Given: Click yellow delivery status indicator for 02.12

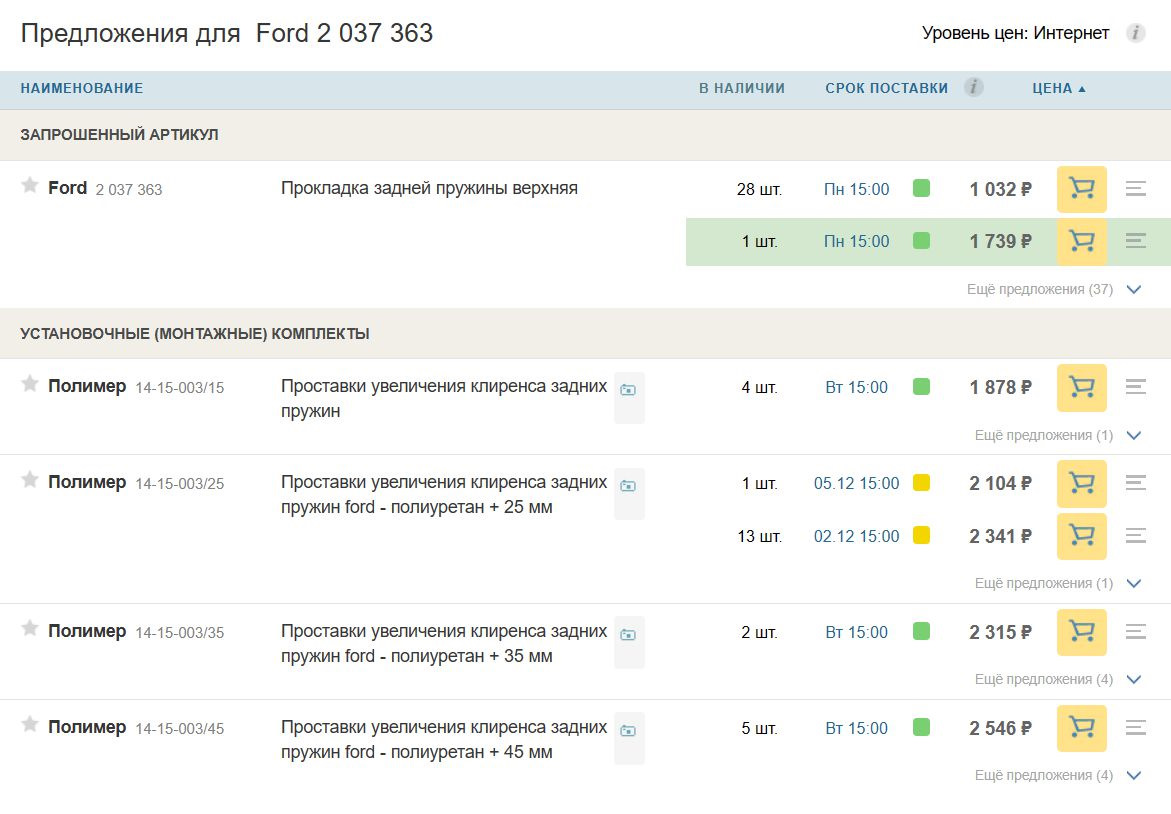Looking at the screenshot, I should [921, 535].
